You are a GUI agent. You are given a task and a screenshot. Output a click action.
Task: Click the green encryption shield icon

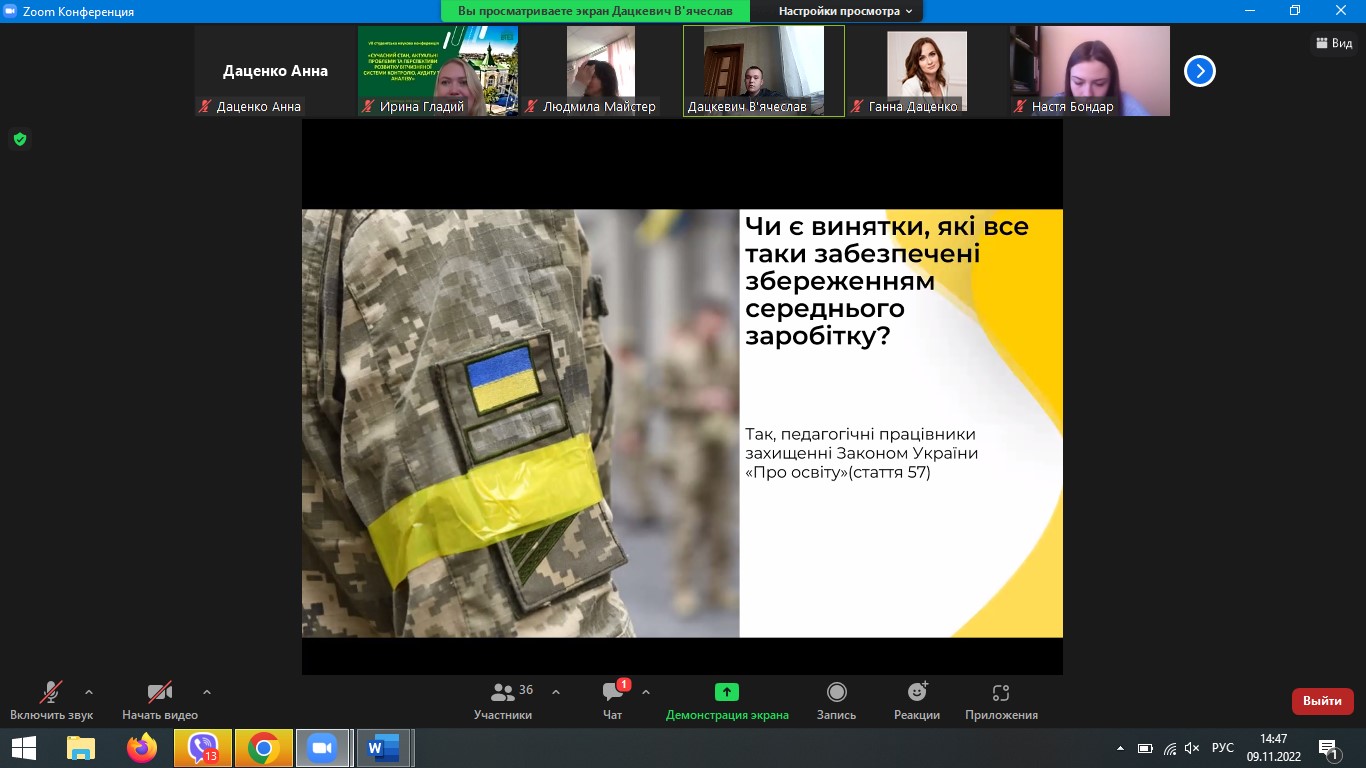click(x=19, y=139)
